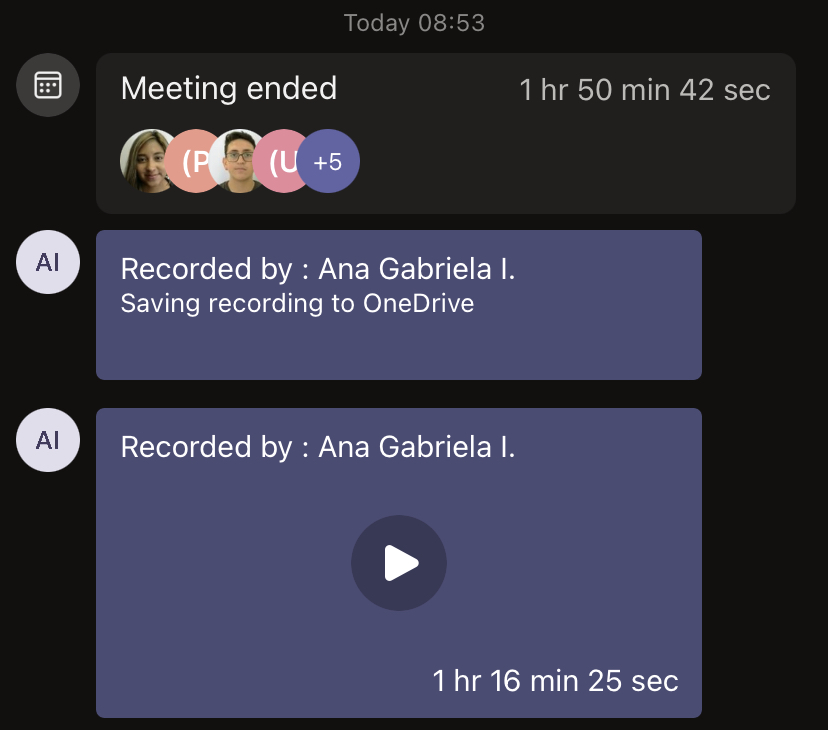Screen dimensions: 828x730
Task: Click "Recorded by" heading above Saving recording text
Action: pyautogui.click(x=317, y=269)
